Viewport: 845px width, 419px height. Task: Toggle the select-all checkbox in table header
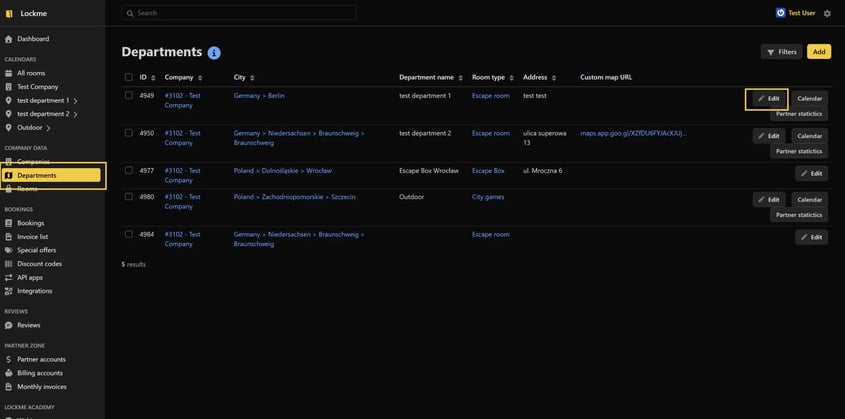pos(128,77)
